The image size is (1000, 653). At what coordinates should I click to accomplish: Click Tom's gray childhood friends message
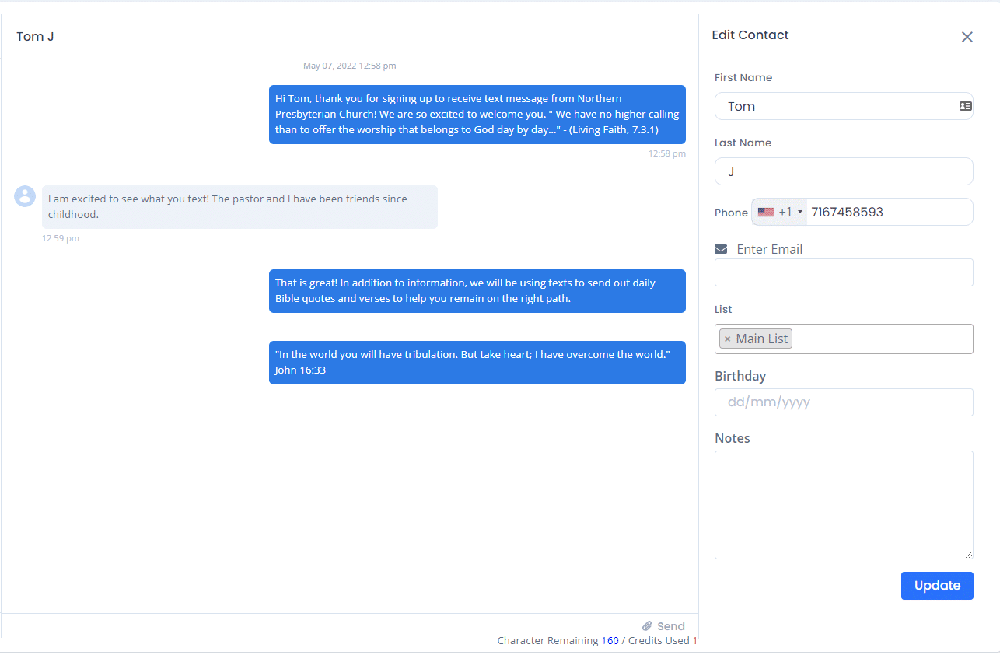[240, 206]
